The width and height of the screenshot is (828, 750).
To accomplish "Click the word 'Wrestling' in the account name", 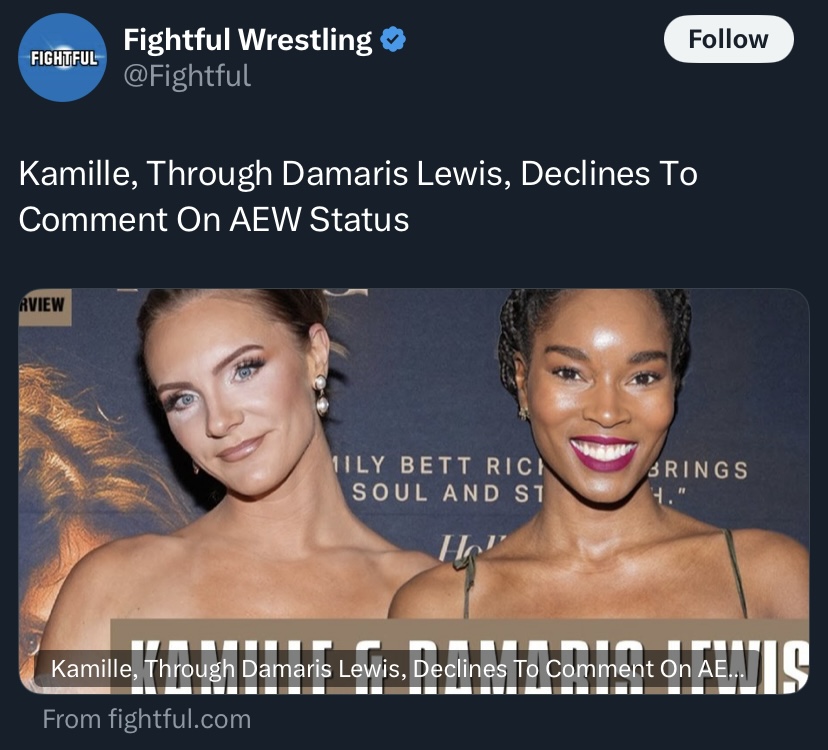I will tap(305, 40).
